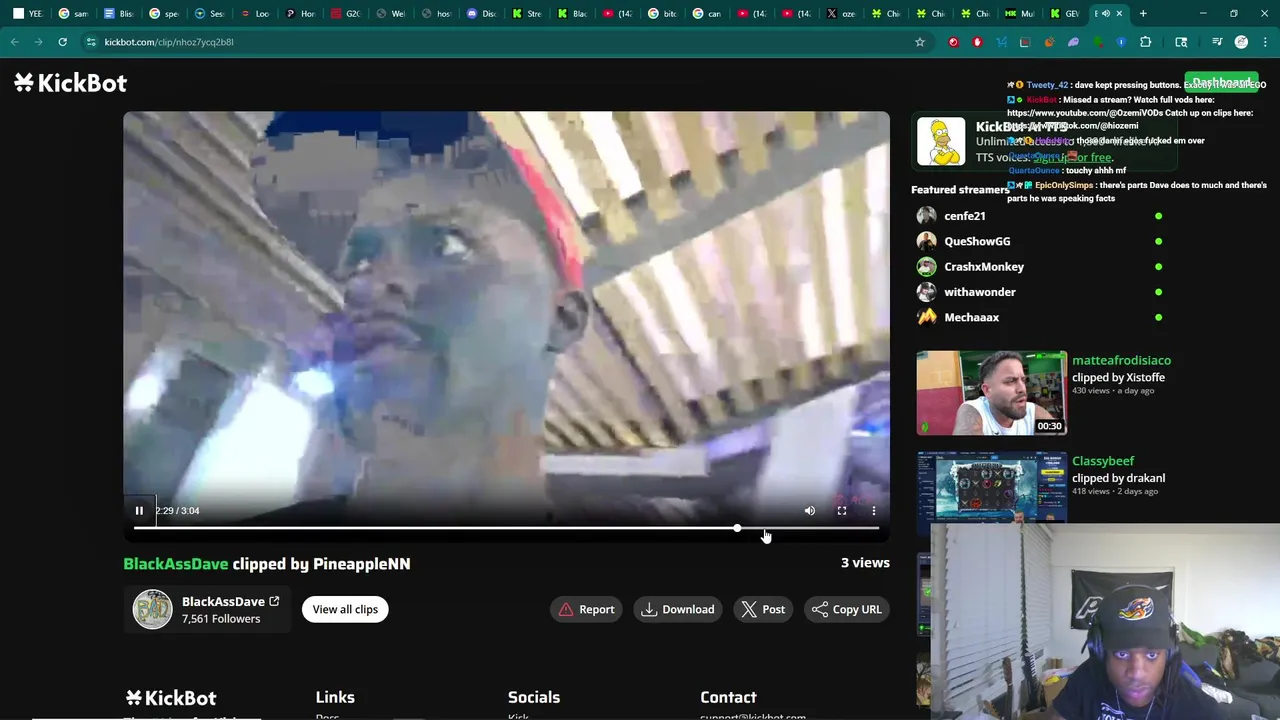Switch to the Mul tab
Viewport: 1280px width, 720px height.
[x=1020, y=13]
